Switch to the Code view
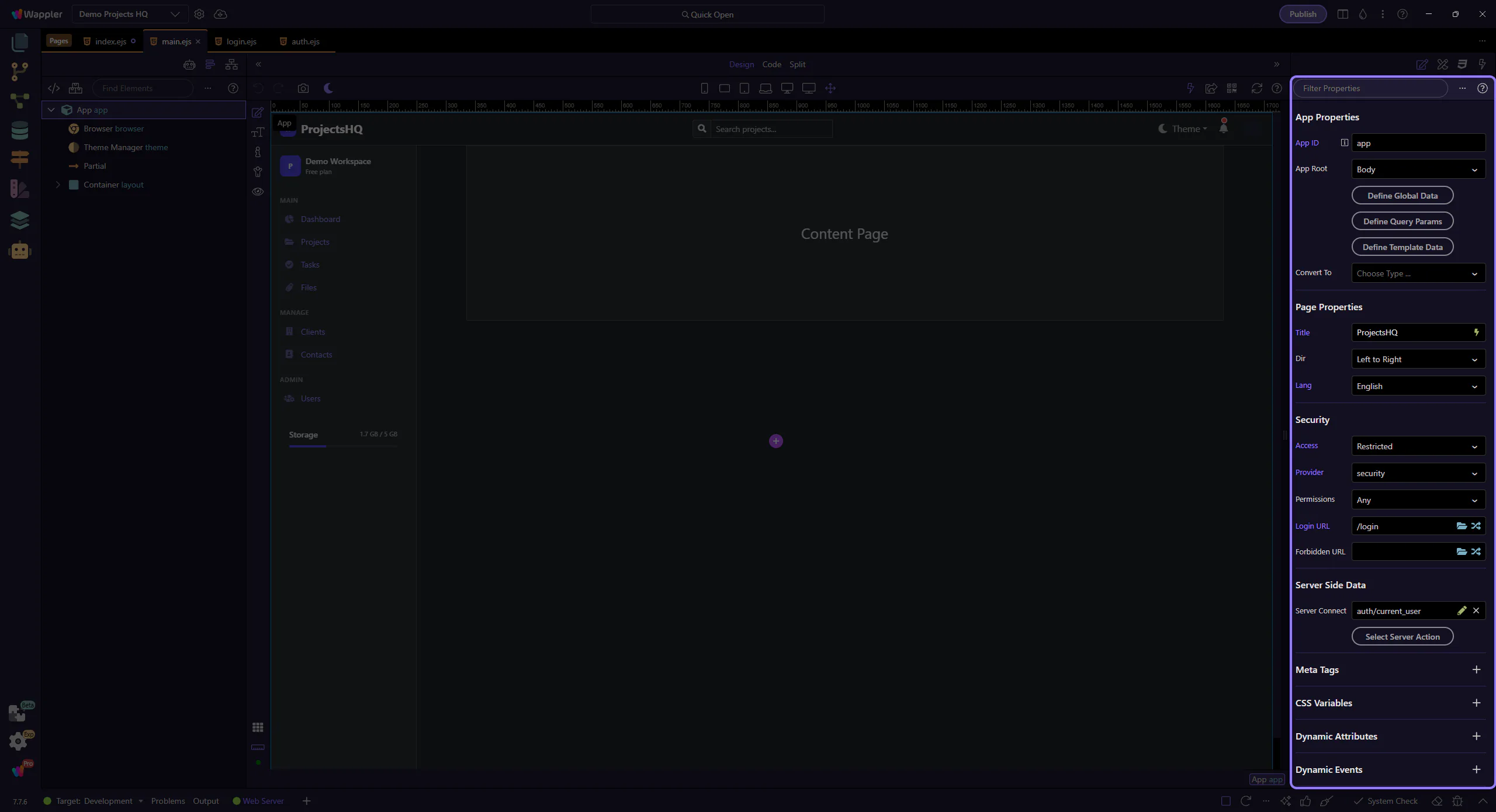1496x812 pixels. click(x=771, y=64)
